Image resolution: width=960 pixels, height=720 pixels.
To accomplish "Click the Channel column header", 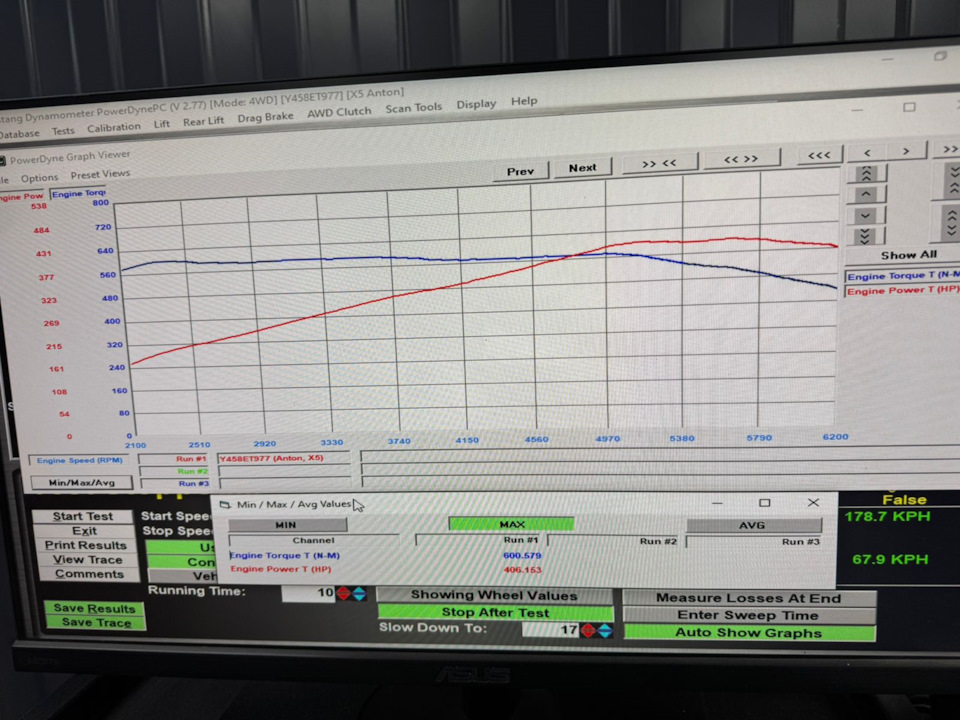I will (x=313, y=540).
